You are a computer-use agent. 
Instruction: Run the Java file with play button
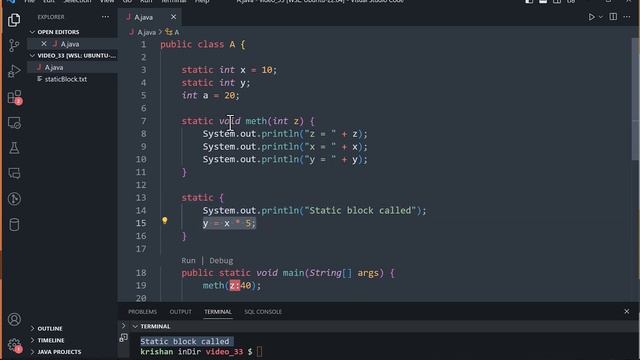pos(591,17)
